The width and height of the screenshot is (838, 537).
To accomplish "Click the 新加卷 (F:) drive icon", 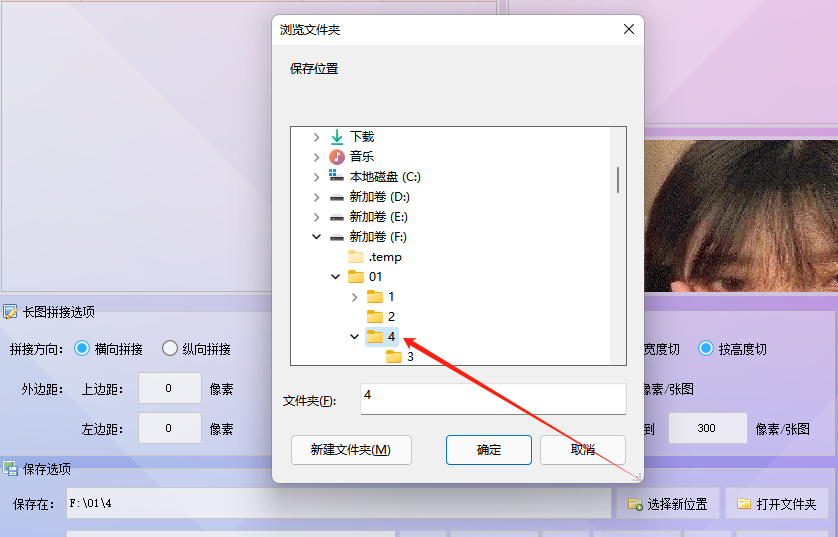I will pyautogui.click(x=337, y=237).
